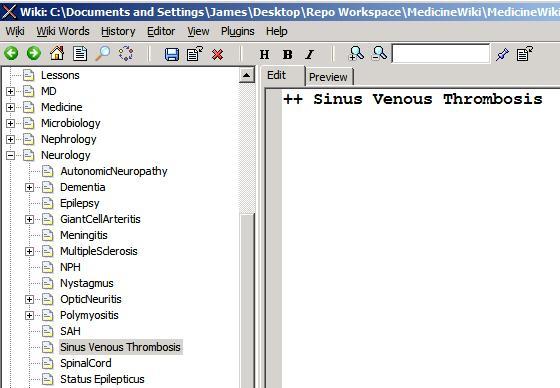
Task: Click the red X delete page icon
Action: coord(218,55)
